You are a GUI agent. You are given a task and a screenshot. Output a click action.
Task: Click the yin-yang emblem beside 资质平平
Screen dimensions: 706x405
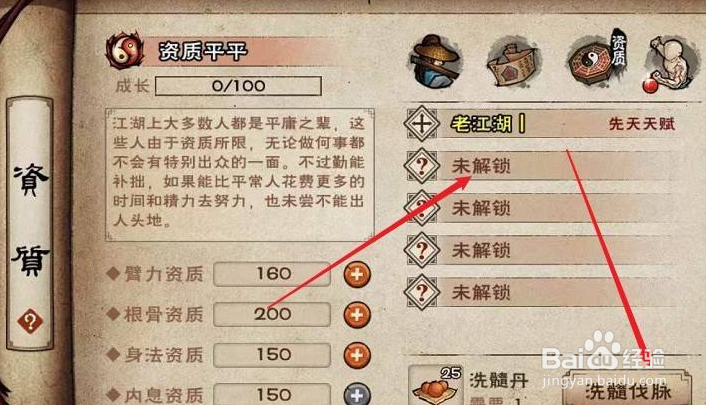coord(125,50)
